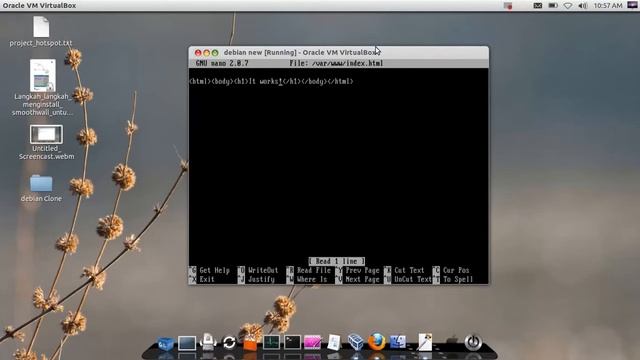The height and width of the screenshot is (360, 640).
Task: Click the 10:57 AM clock
Action: point(608,6)
